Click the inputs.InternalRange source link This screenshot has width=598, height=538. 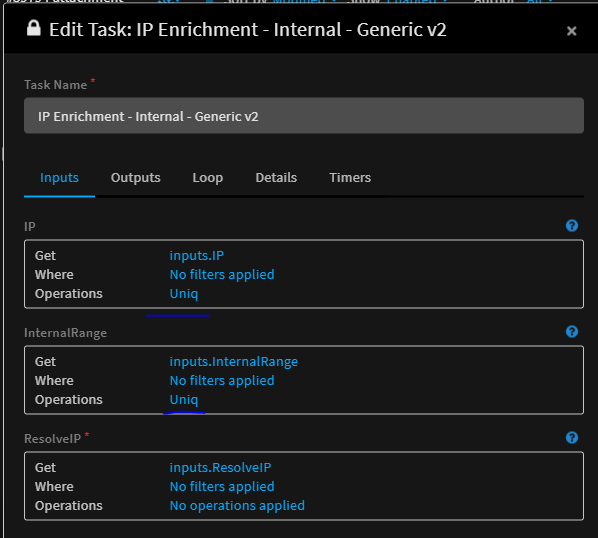(x=233, y=361)
